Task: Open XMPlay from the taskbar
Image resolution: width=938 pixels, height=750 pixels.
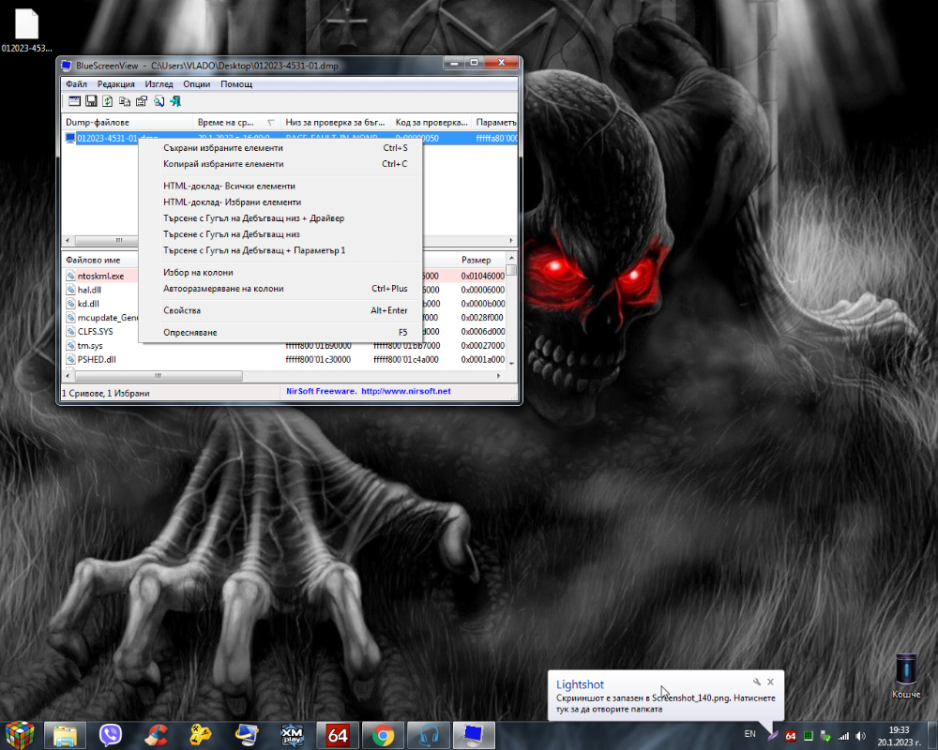Action: click(x=292, y=735)
